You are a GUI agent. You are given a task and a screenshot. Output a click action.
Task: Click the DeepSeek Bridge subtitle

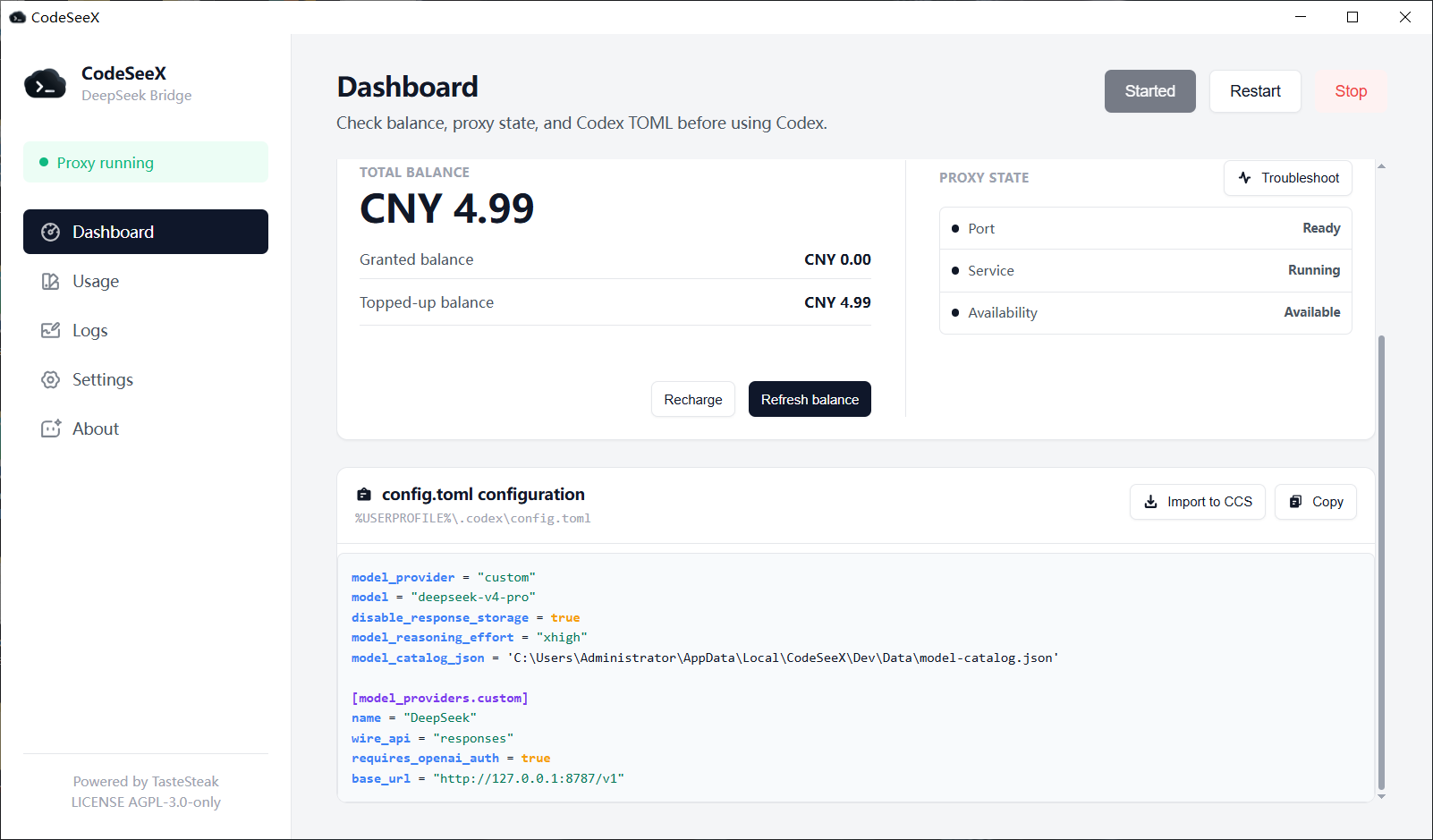(137, 96)
